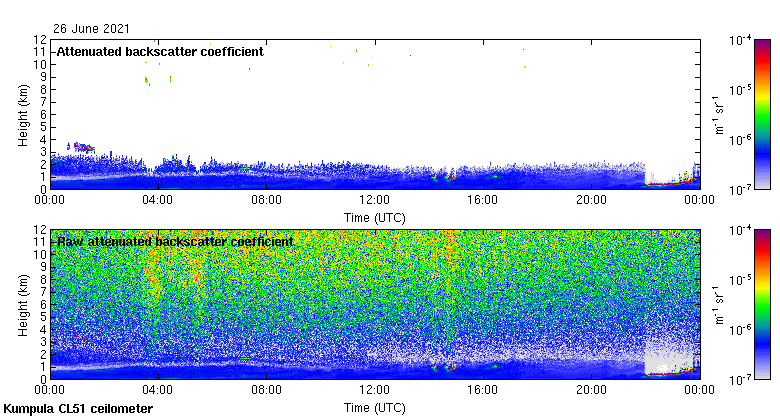Click the 10⁻⁶ label on upper color bar
The width and height of the screenshot is (780, 420).
(x=740, y=140)
